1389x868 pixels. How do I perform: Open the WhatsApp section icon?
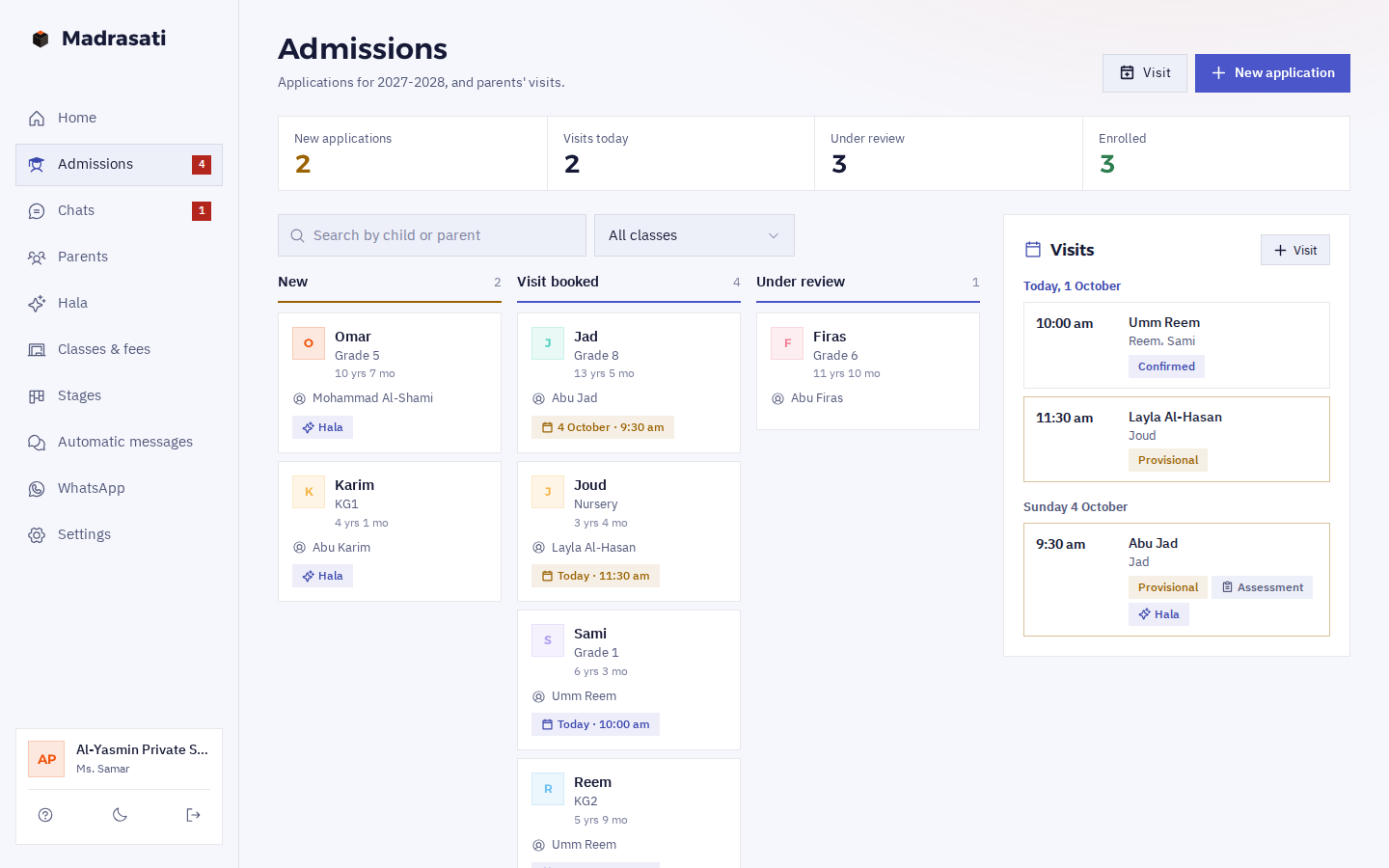tap(37, 488)
